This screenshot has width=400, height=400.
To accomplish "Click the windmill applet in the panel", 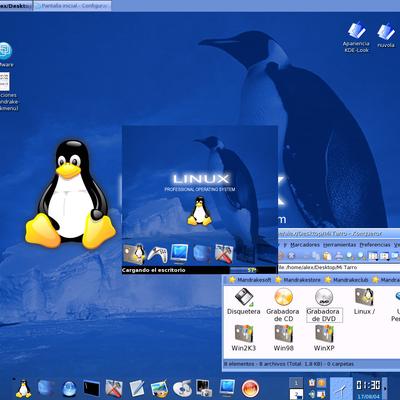I will pyautogui.click(x=341, y=389).
